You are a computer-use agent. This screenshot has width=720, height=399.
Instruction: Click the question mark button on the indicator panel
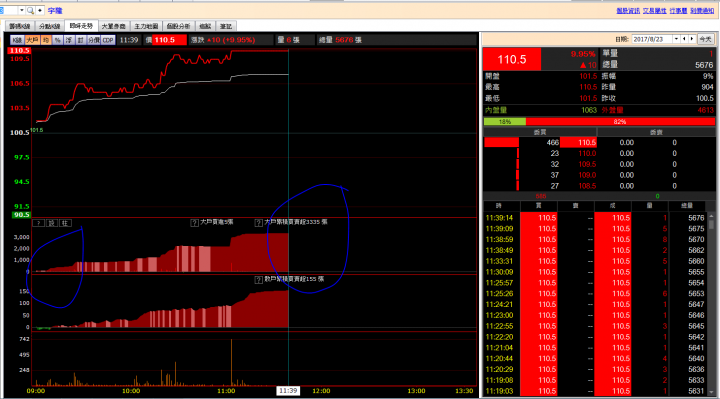(x=39, y=223)
